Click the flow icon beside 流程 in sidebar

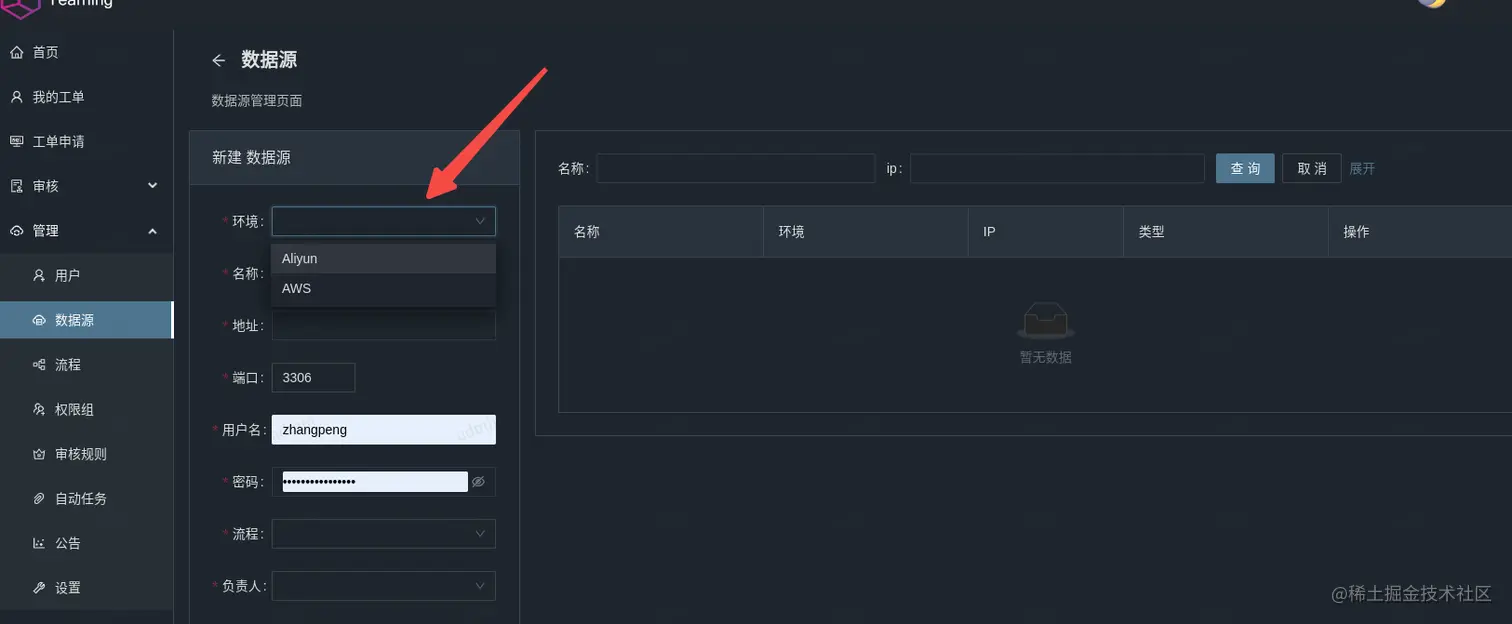click(x=39, y=365)
